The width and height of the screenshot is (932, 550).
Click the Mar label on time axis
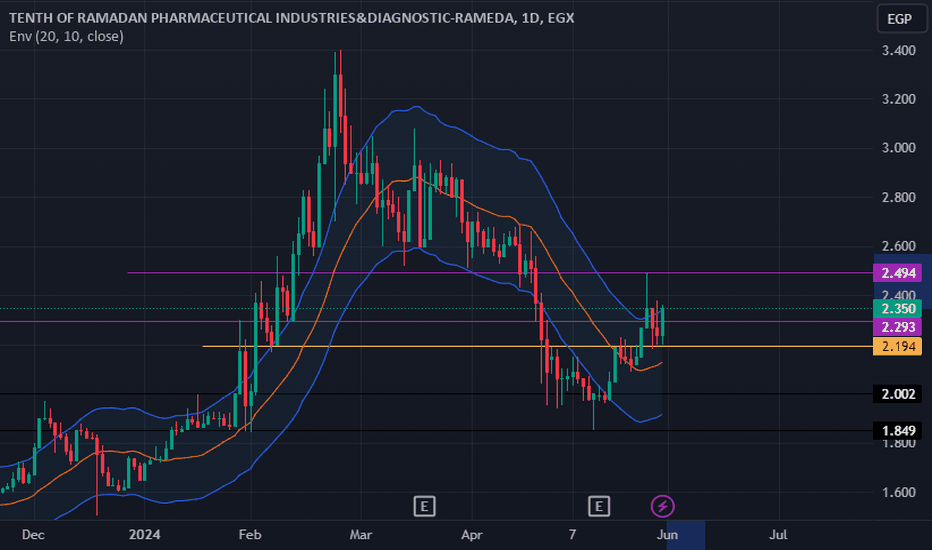[361, 535]
